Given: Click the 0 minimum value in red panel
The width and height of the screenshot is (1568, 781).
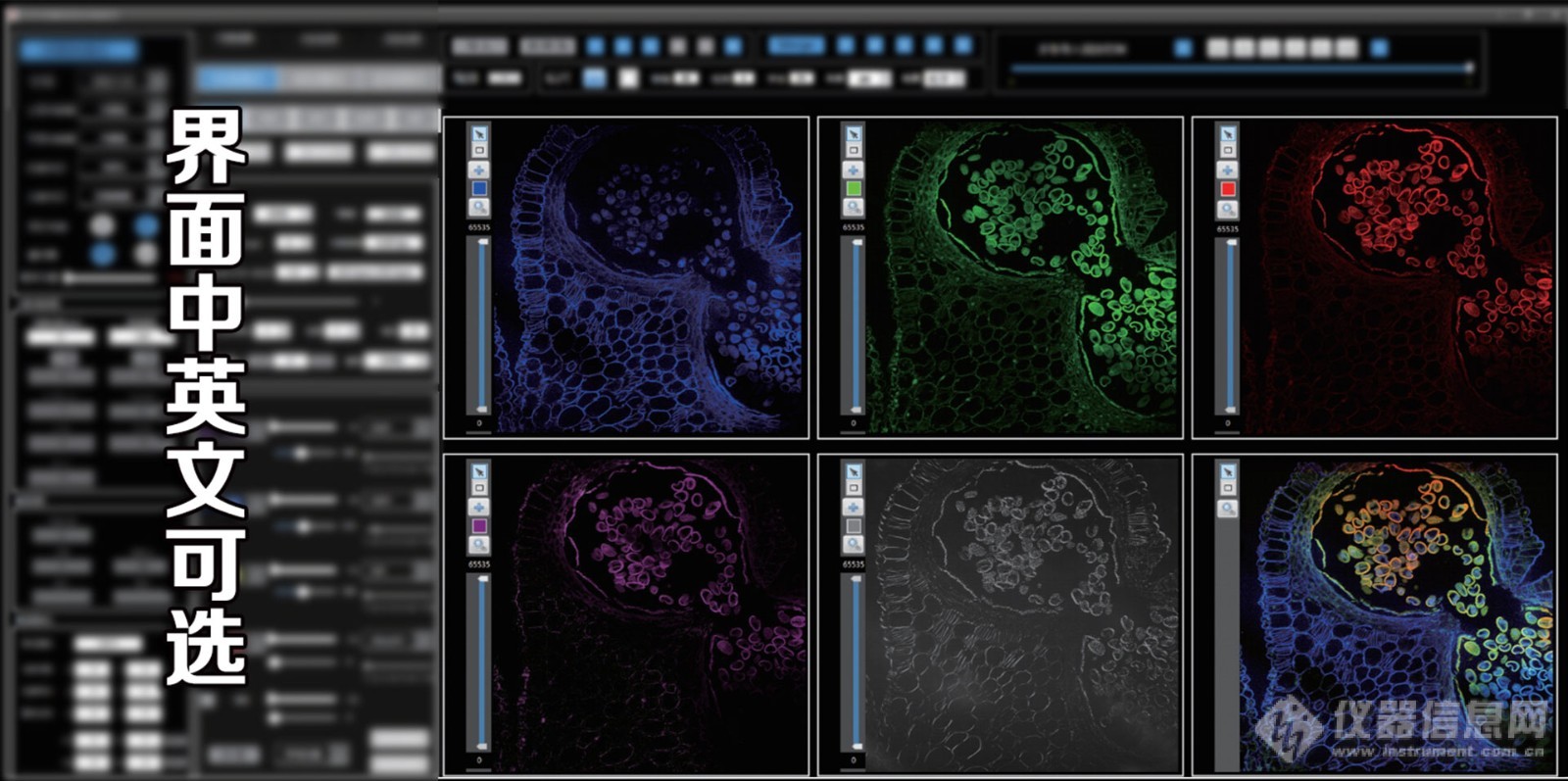Looking at the screenshot, I should 1228,423.
